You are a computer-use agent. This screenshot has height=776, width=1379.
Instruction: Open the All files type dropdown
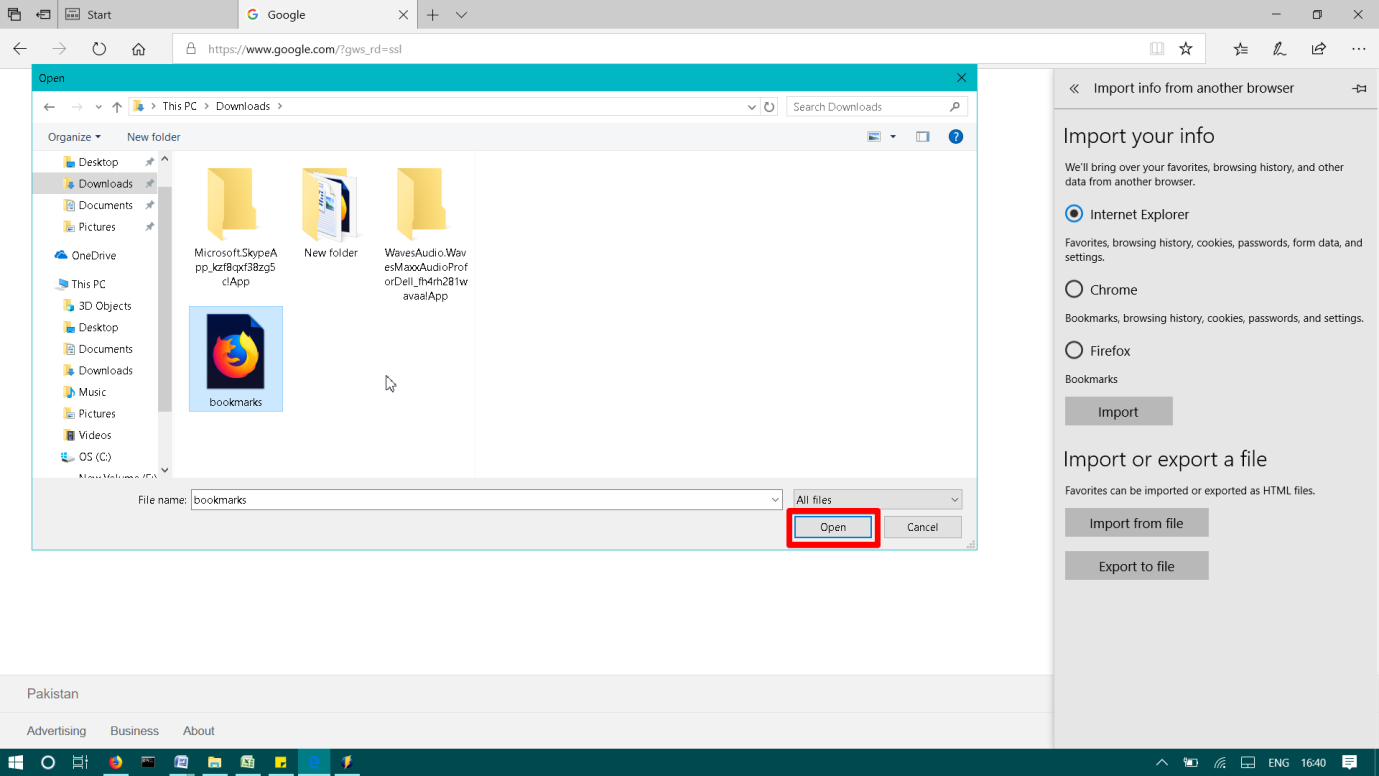click(x=877, y=499)
